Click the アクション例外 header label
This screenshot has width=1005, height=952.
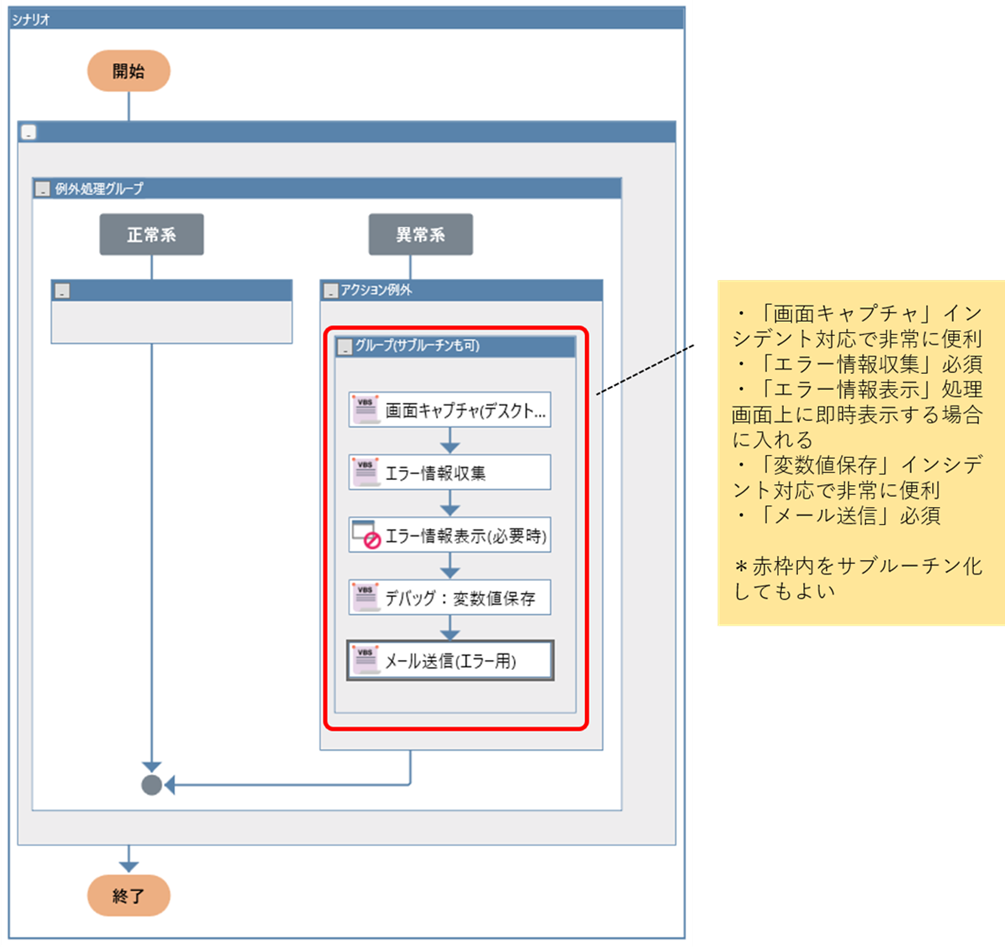[x=376, y=290]
